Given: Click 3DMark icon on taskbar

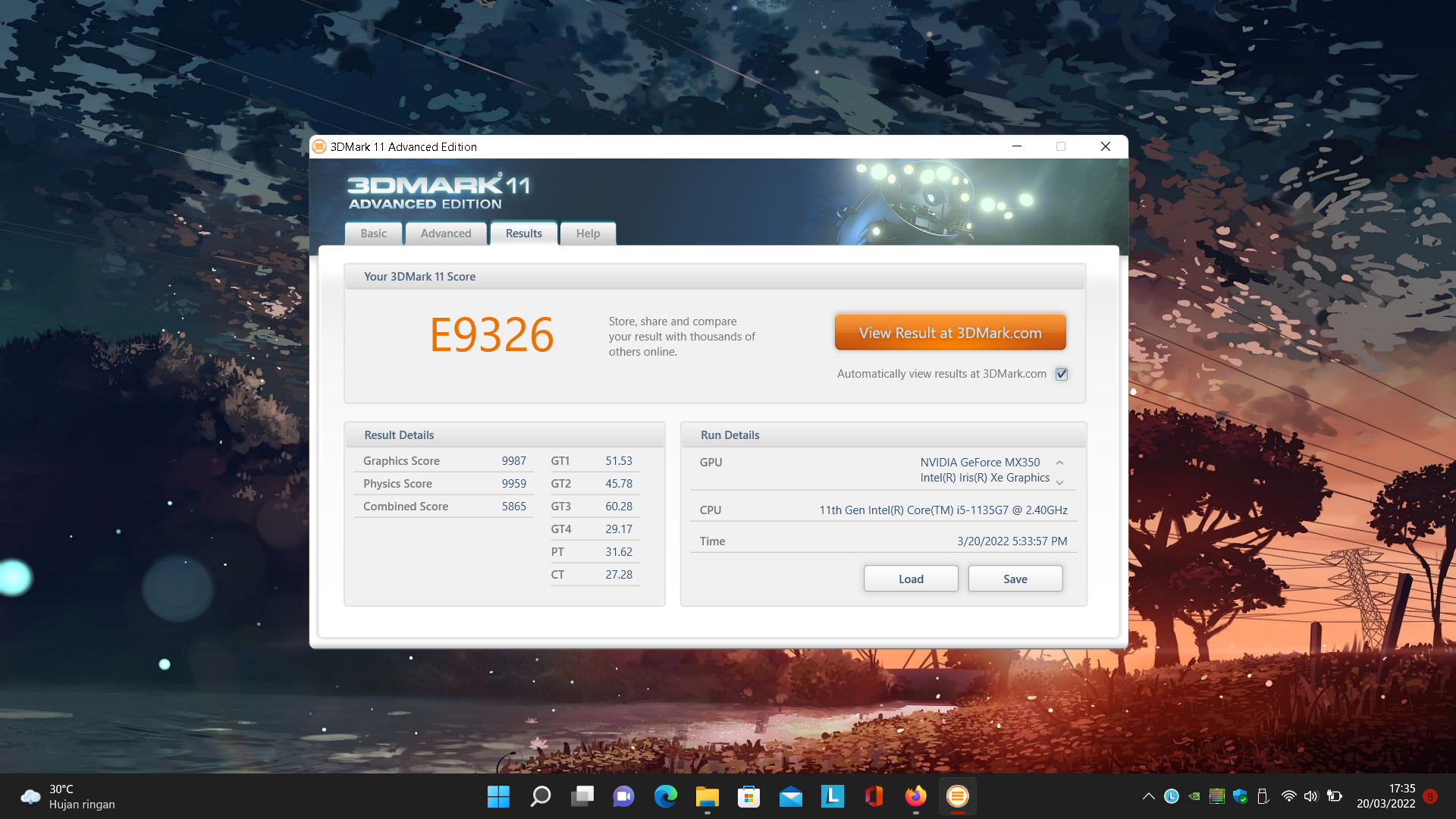Looking at the screenshot, I should [957, 796].
